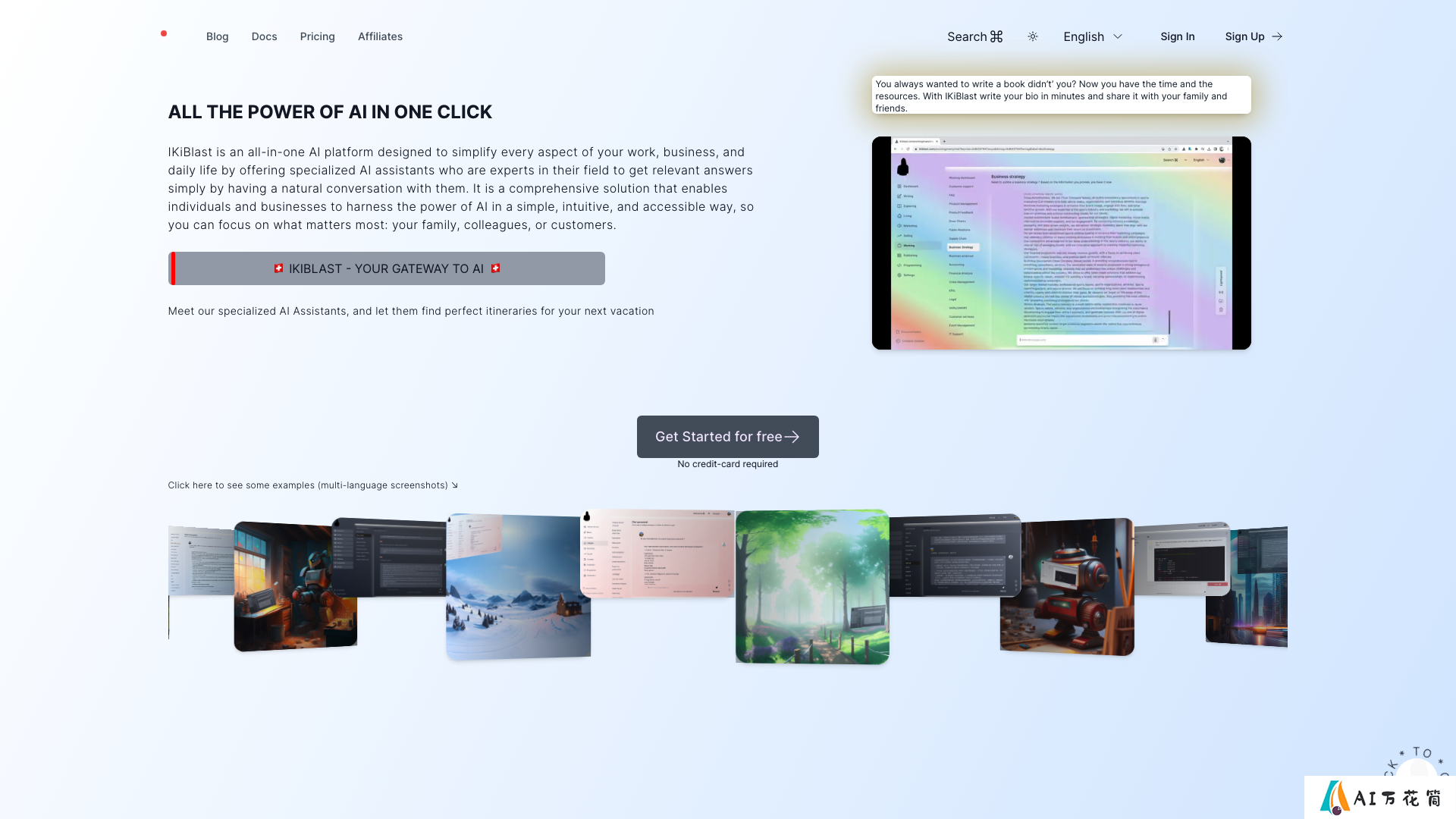1456x819 pixels.
Task: Open the robot at desk artwork thumbnail
Action: pyautogui.click(x=295, y=586)
